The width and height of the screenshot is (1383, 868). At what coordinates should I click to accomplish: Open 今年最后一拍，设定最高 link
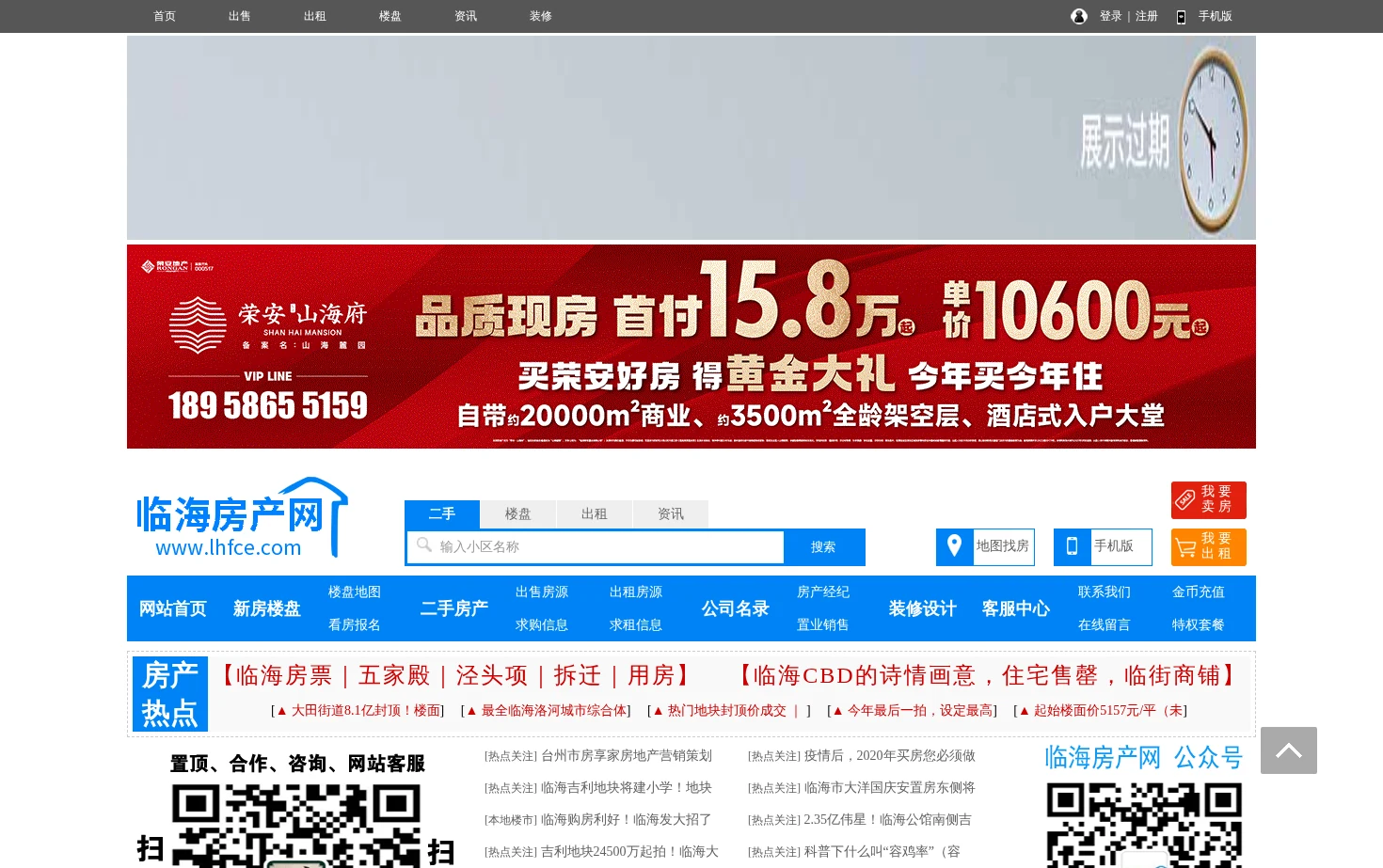(912, 710)
